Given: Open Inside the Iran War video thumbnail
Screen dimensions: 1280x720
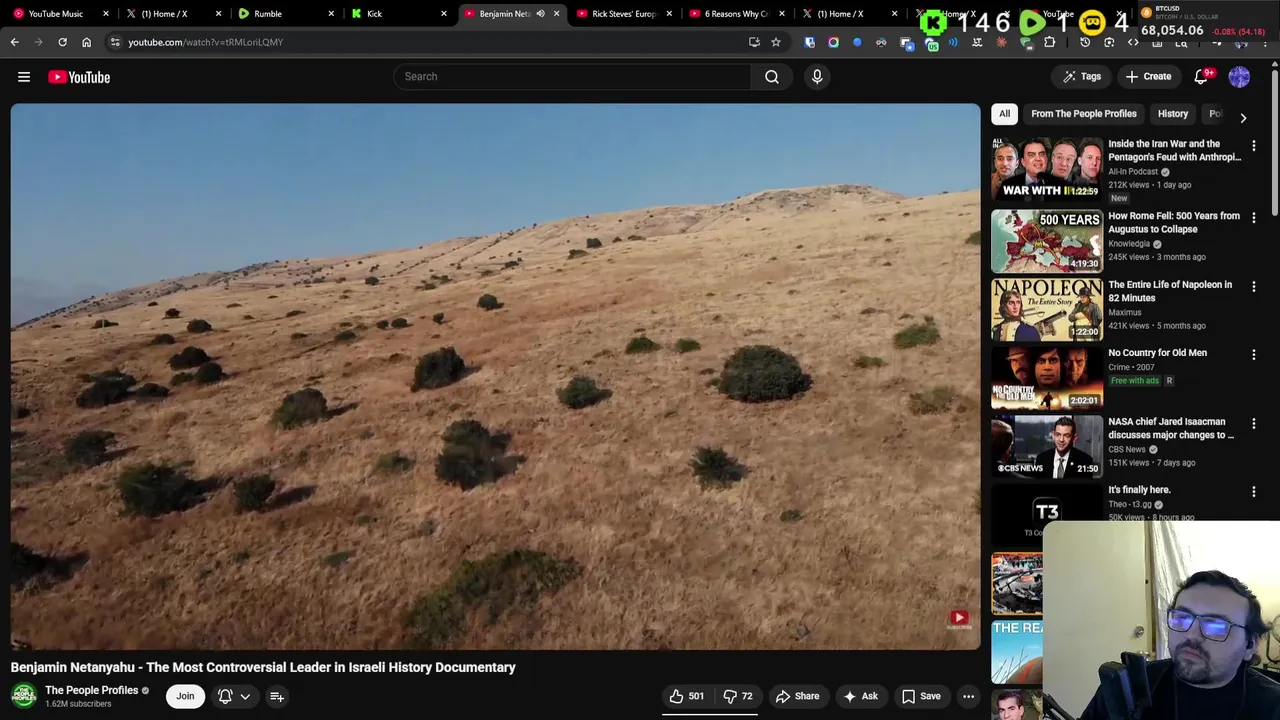Looking at the screenshot, I should tap(1047, 169).
